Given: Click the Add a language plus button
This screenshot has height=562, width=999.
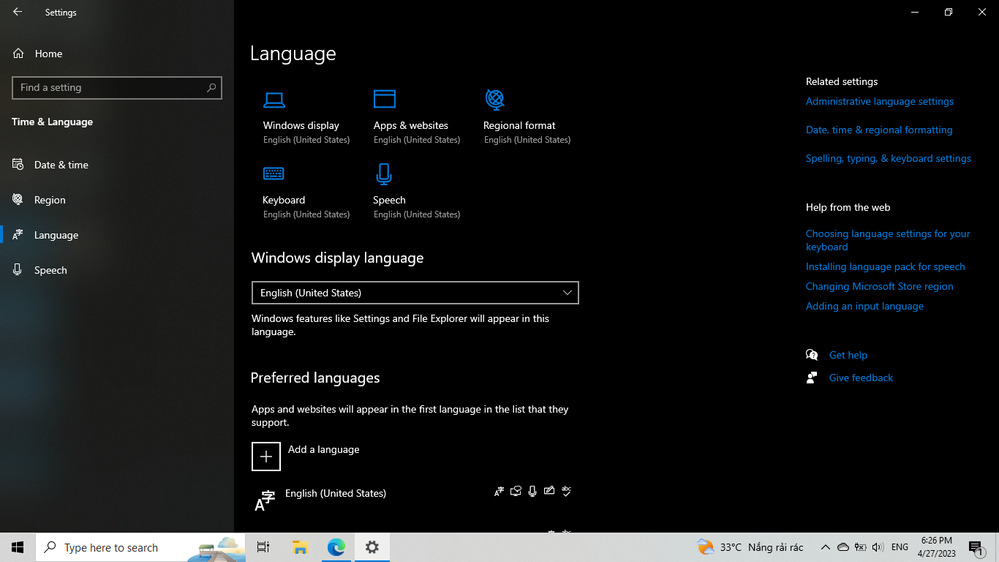Looking at the screenshot, I should click(x=266, y=456).
